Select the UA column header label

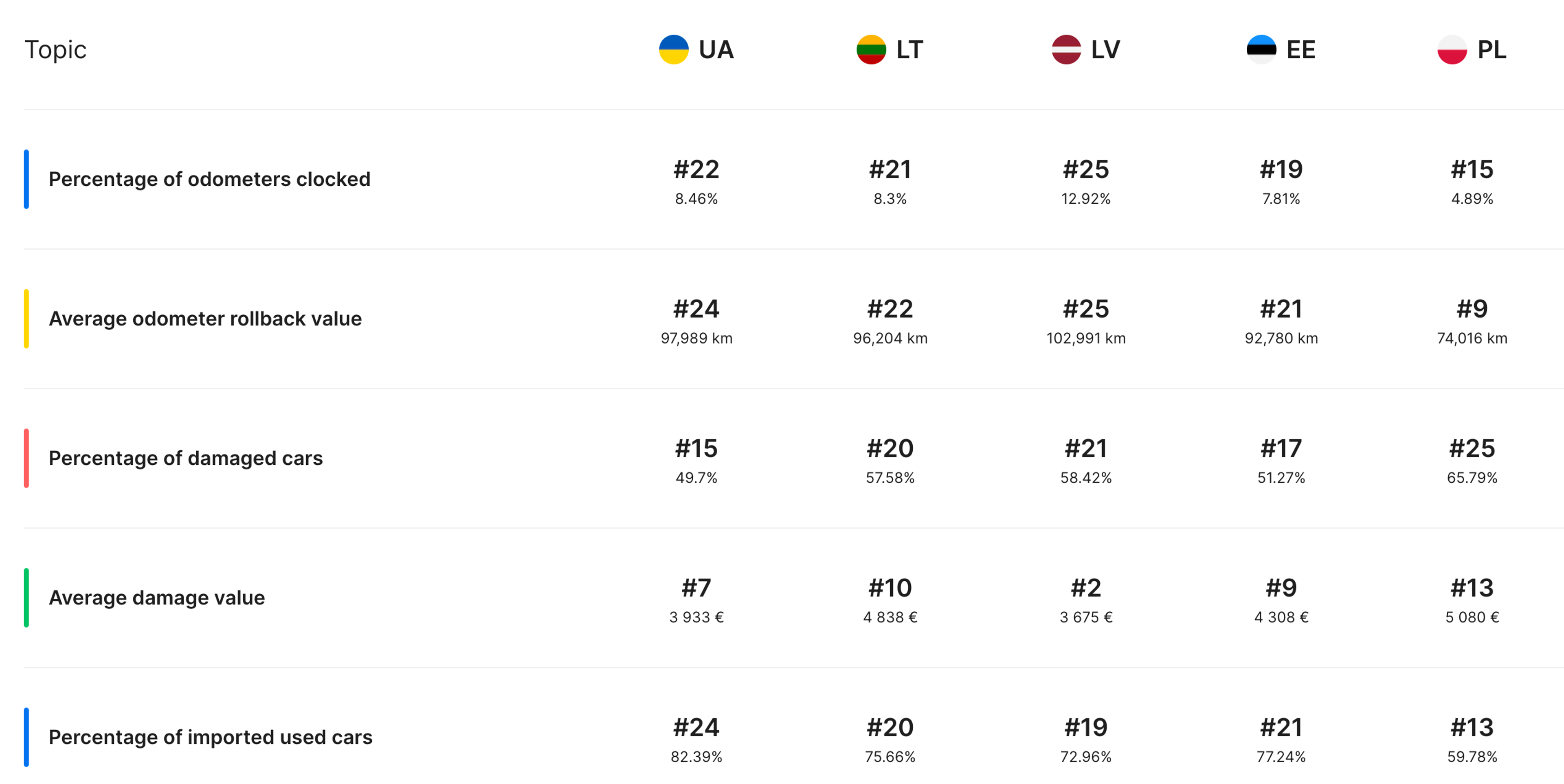click(716, 49)
